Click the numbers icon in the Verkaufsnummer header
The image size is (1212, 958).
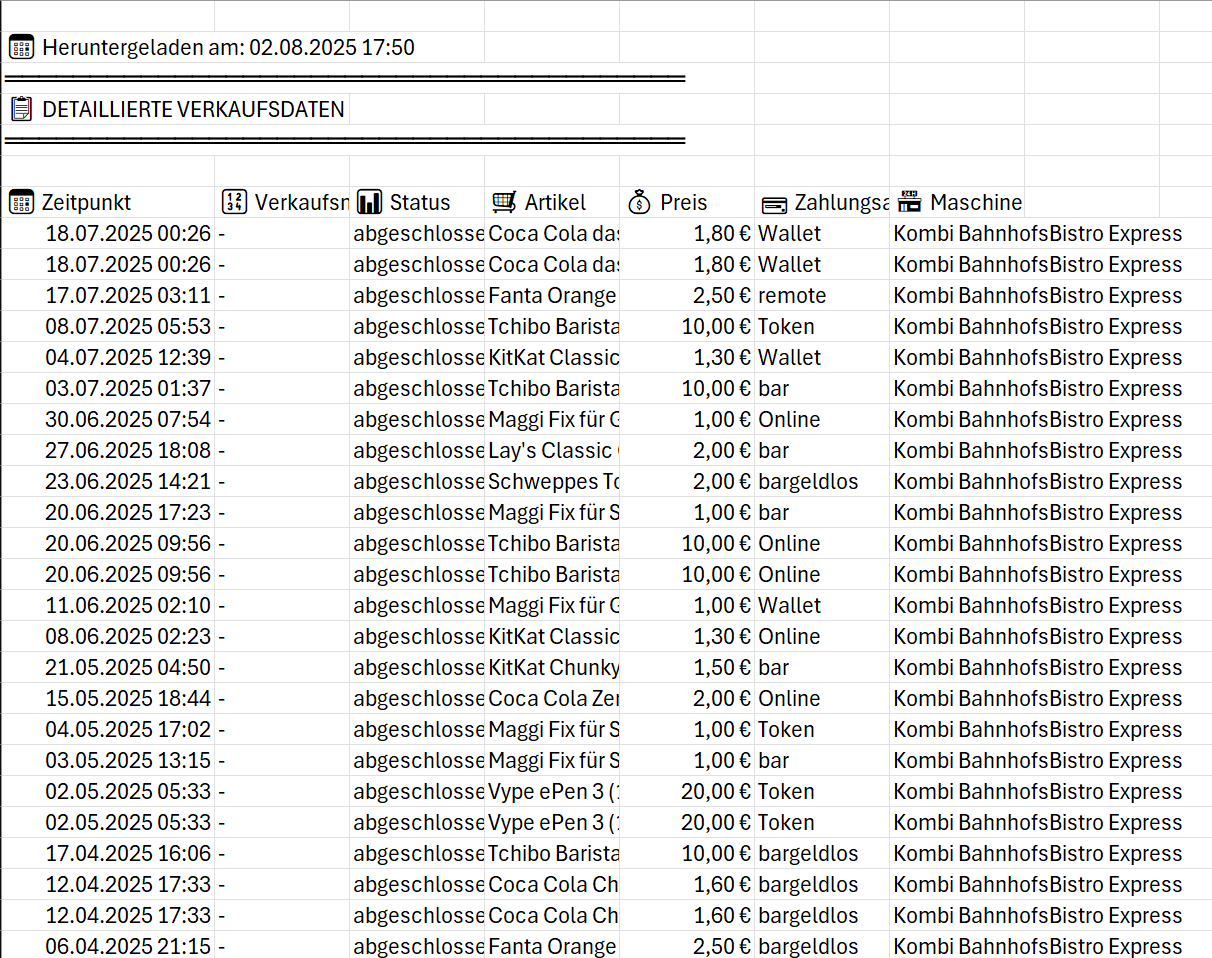[x=234, y=203]
